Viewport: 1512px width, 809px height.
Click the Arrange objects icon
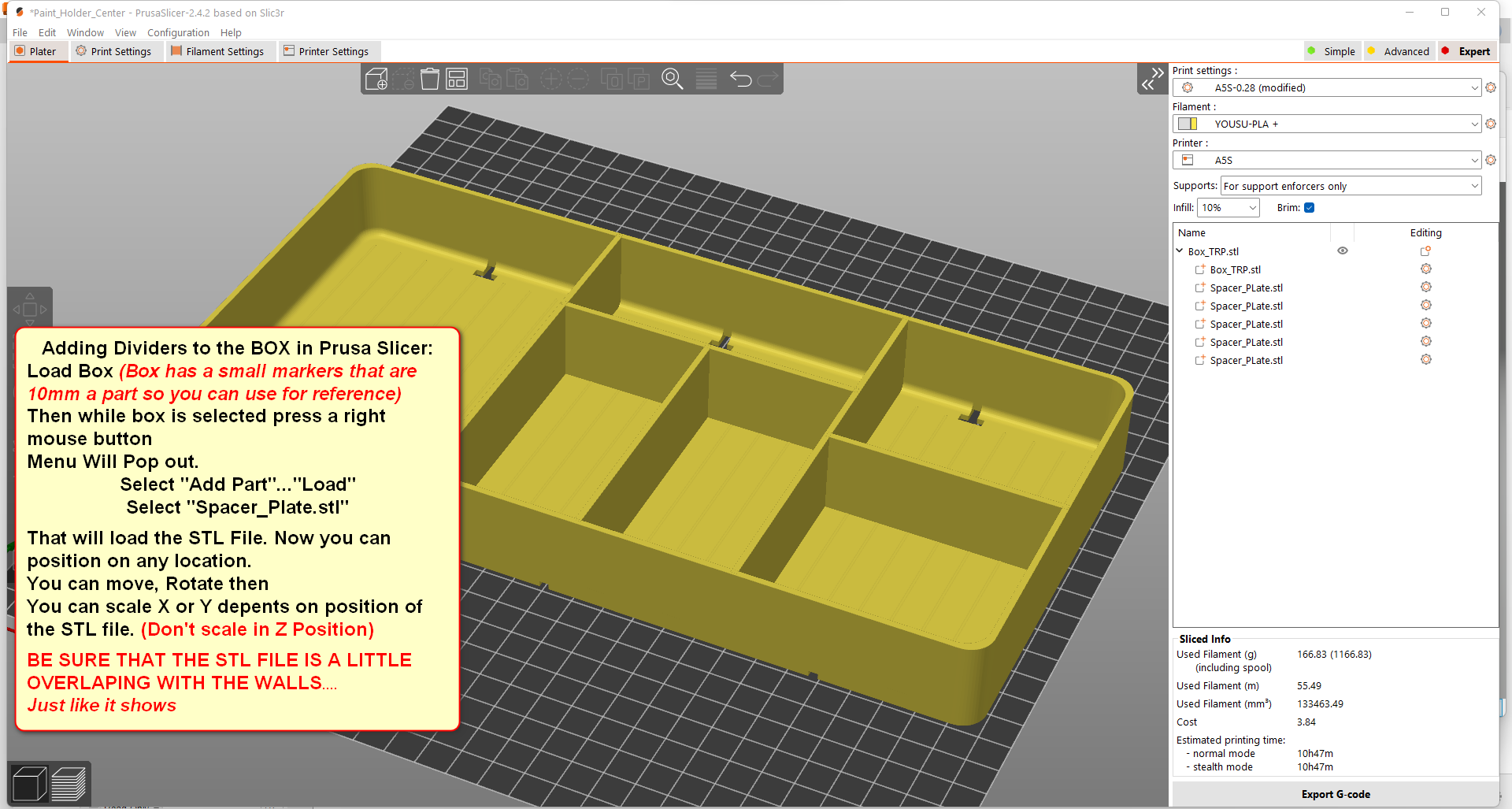(x=457, y=79)
